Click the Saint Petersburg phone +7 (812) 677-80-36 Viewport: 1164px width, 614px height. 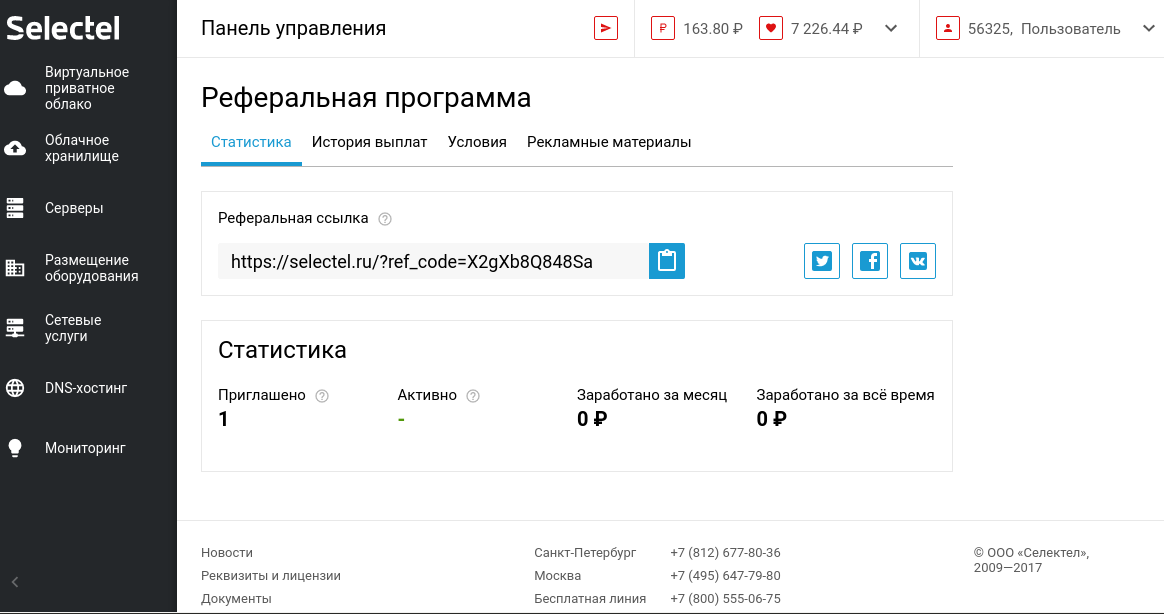pyautogui.click(x=725, y=552)
